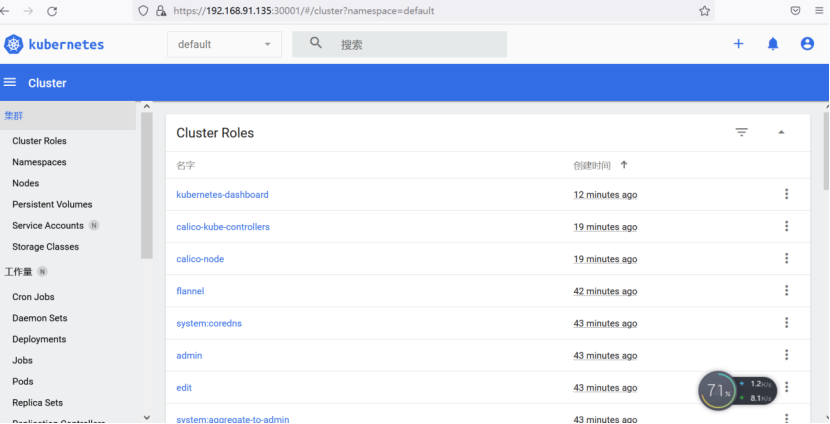Screen dimensions: 830x424
Task: Toggle the sidebar hamburger menu
Action: click(x=10, y=83)
